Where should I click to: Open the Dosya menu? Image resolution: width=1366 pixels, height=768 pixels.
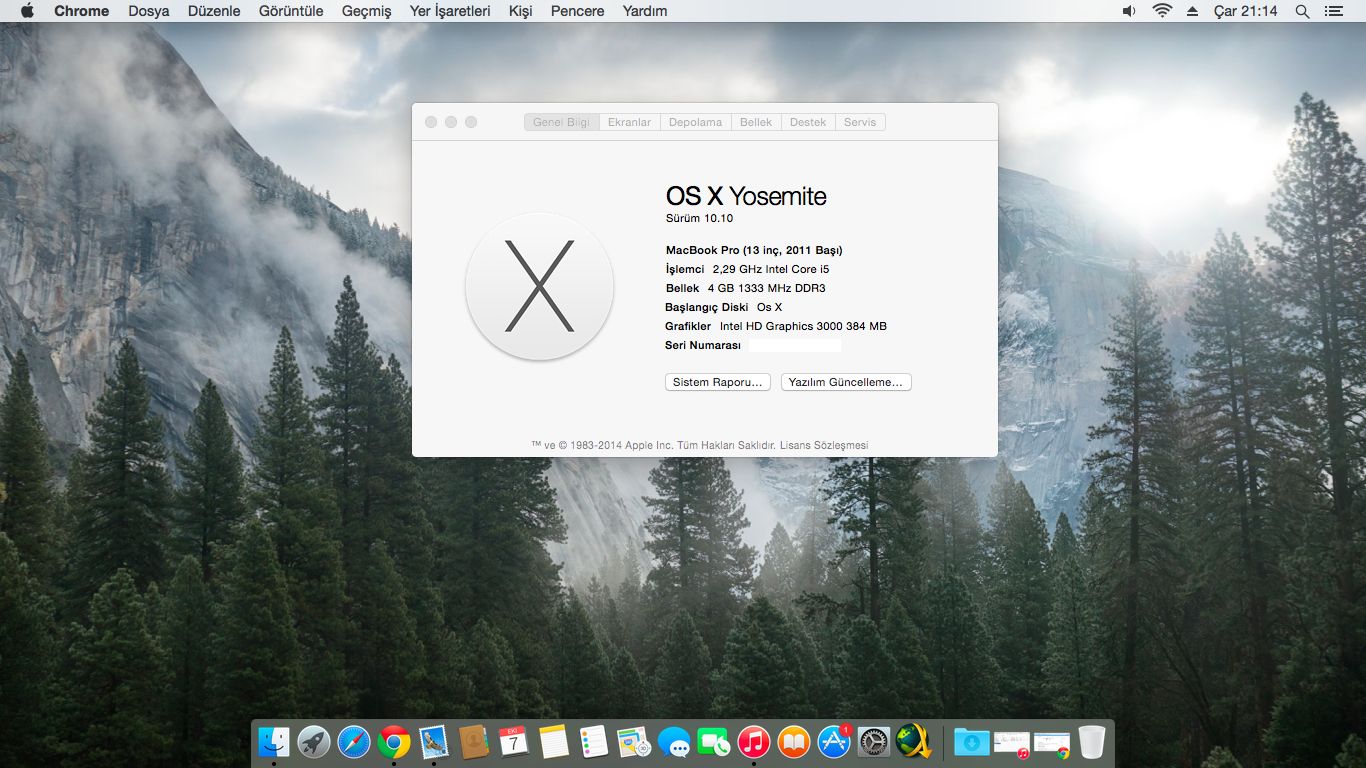click(x=149, y=11)
